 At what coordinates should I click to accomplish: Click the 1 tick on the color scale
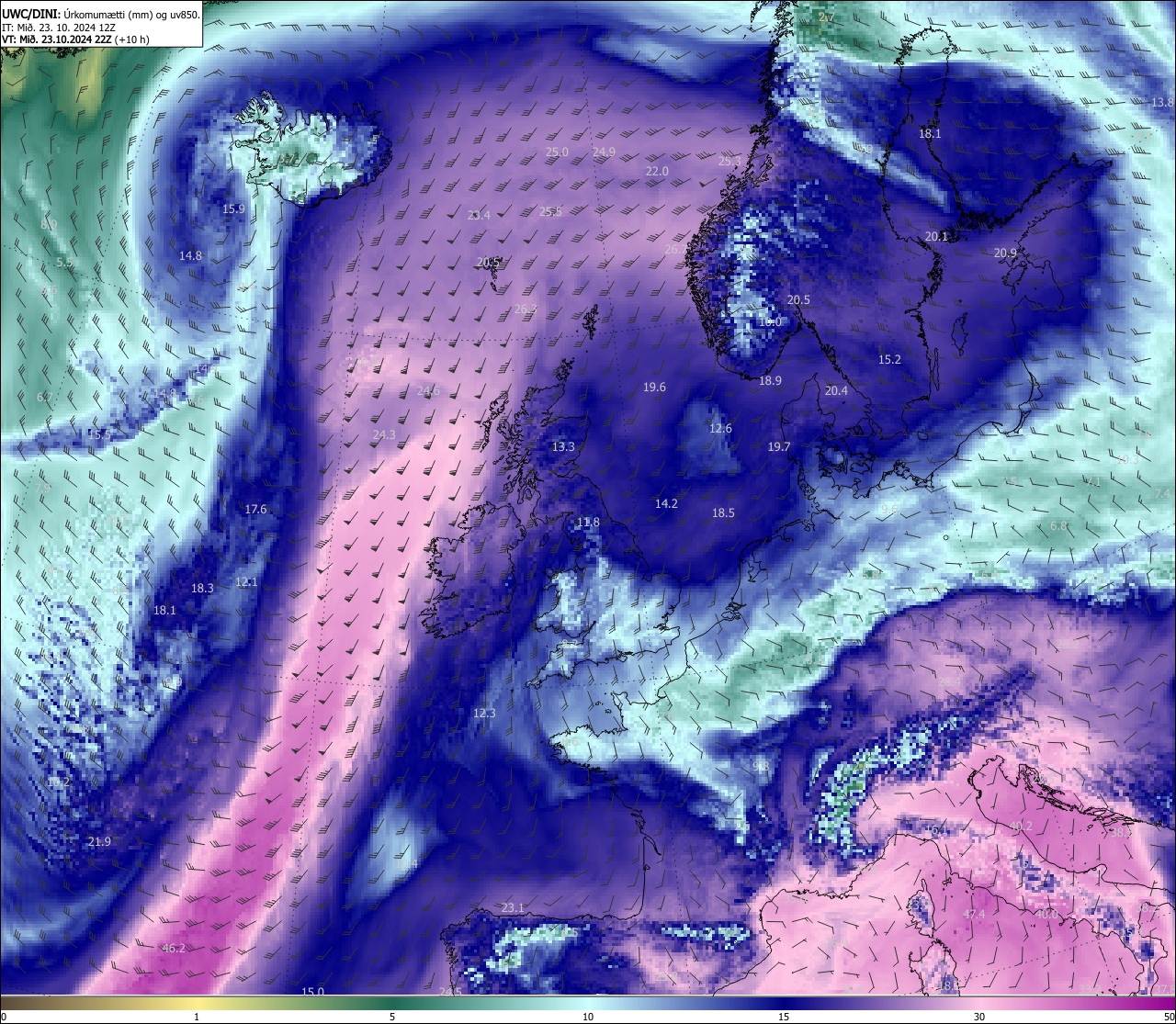[x=197, y=1017]
